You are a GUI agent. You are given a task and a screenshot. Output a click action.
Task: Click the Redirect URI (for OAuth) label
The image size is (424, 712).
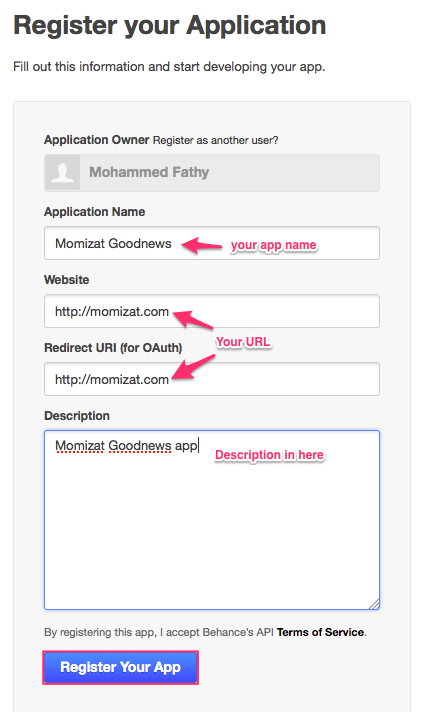[x=113, y=348]
